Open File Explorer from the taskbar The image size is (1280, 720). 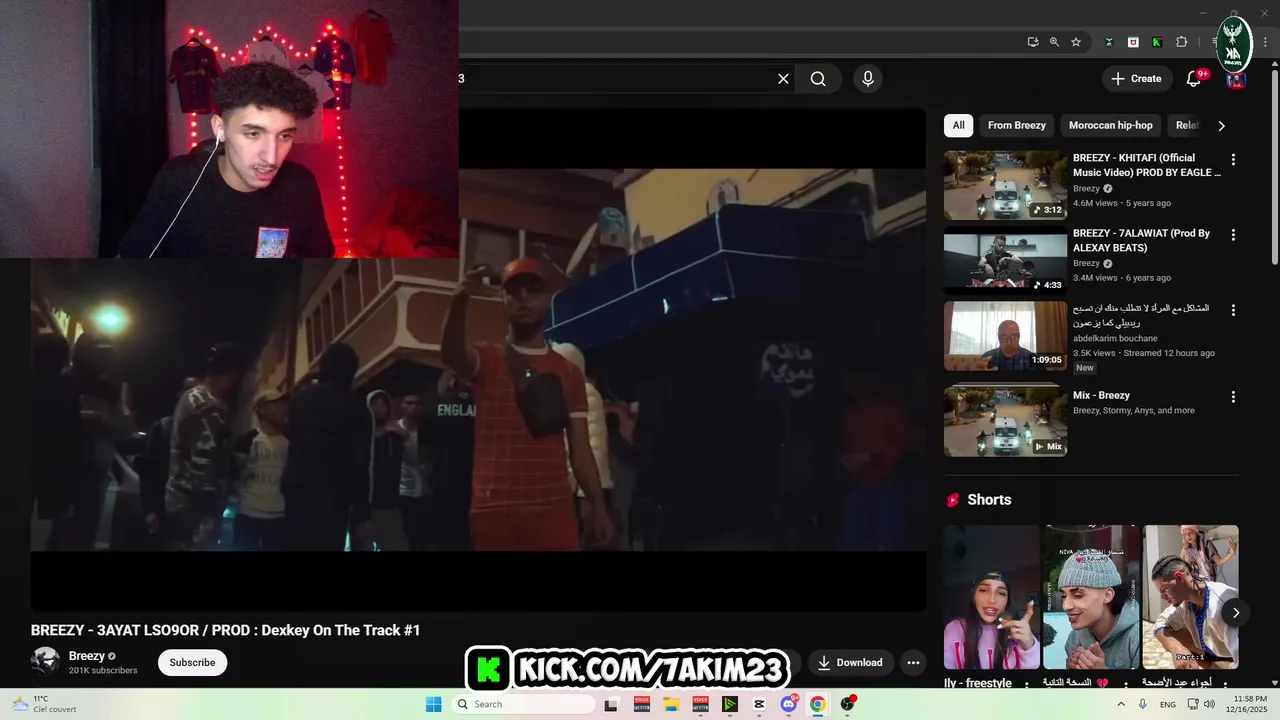click(671, 704)
